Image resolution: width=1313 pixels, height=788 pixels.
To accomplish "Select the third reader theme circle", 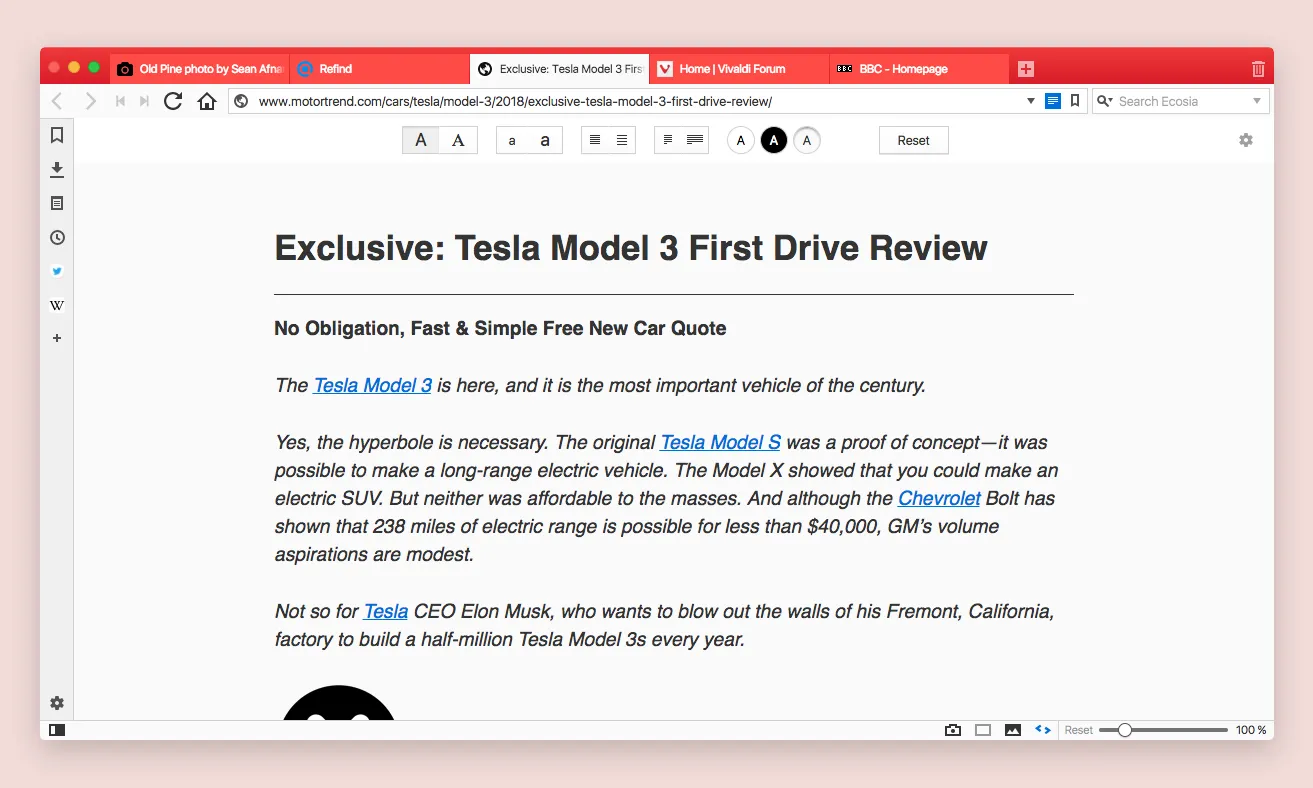I will pyautogui.click(x=807, y=140).
